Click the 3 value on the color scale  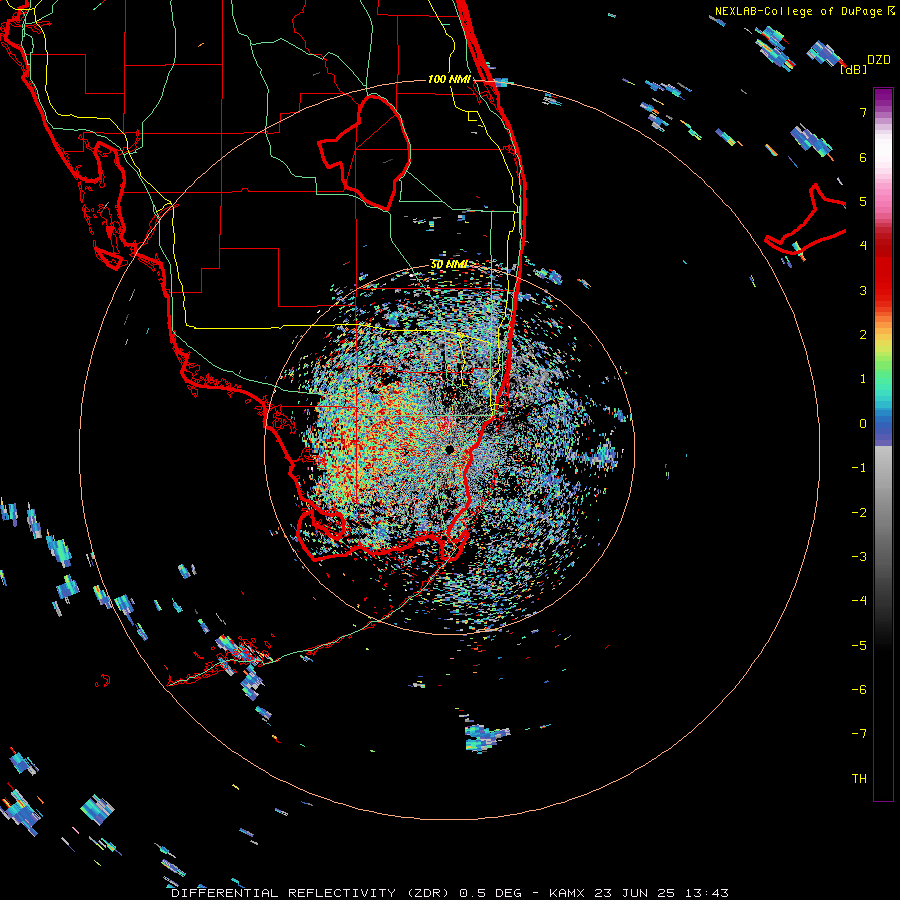pos(863,290)
